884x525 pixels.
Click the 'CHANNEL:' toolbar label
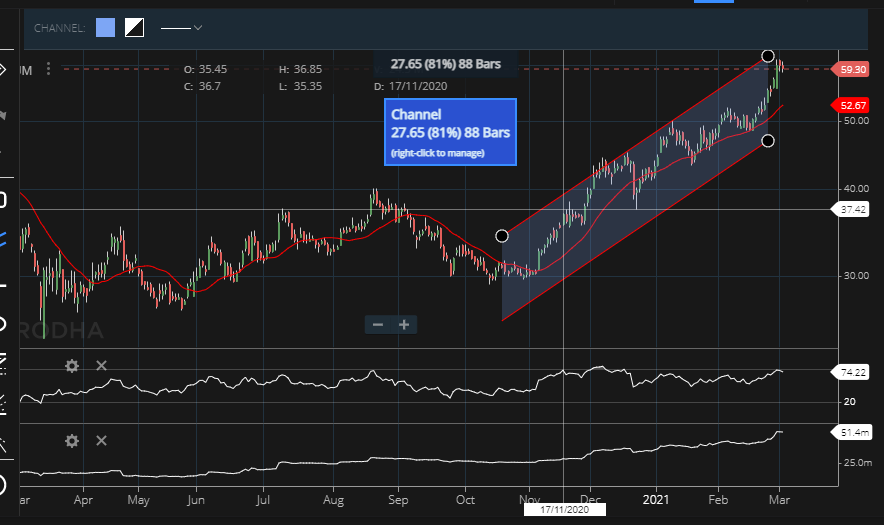(59, 28)
